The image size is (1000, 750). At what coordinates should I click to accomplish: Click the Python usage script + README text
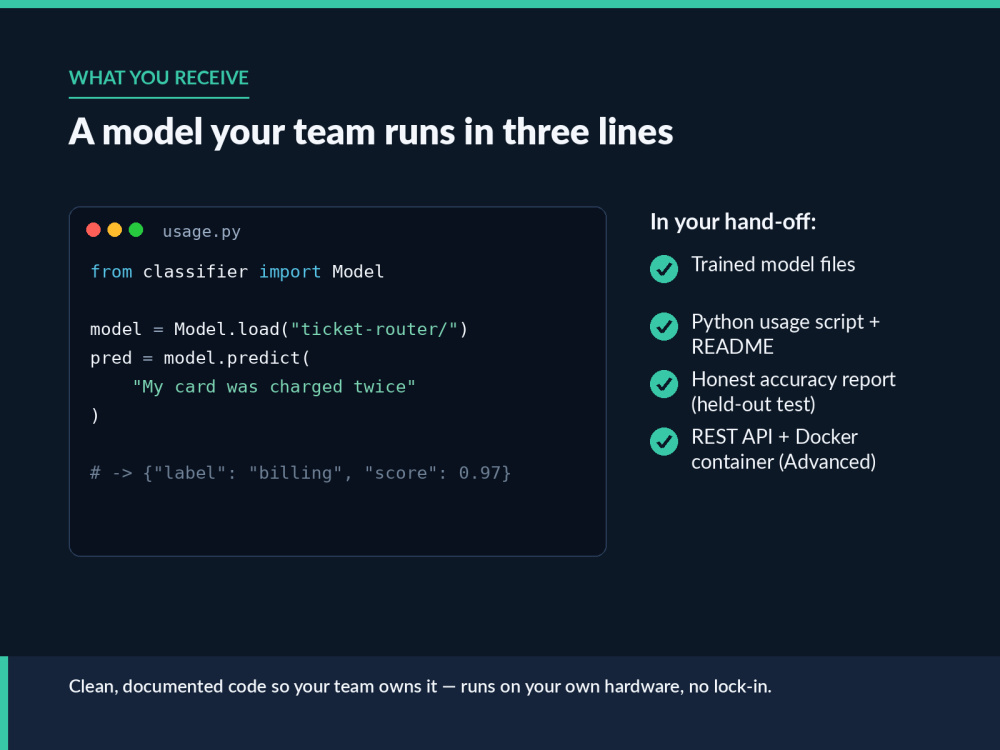point(786,334)
